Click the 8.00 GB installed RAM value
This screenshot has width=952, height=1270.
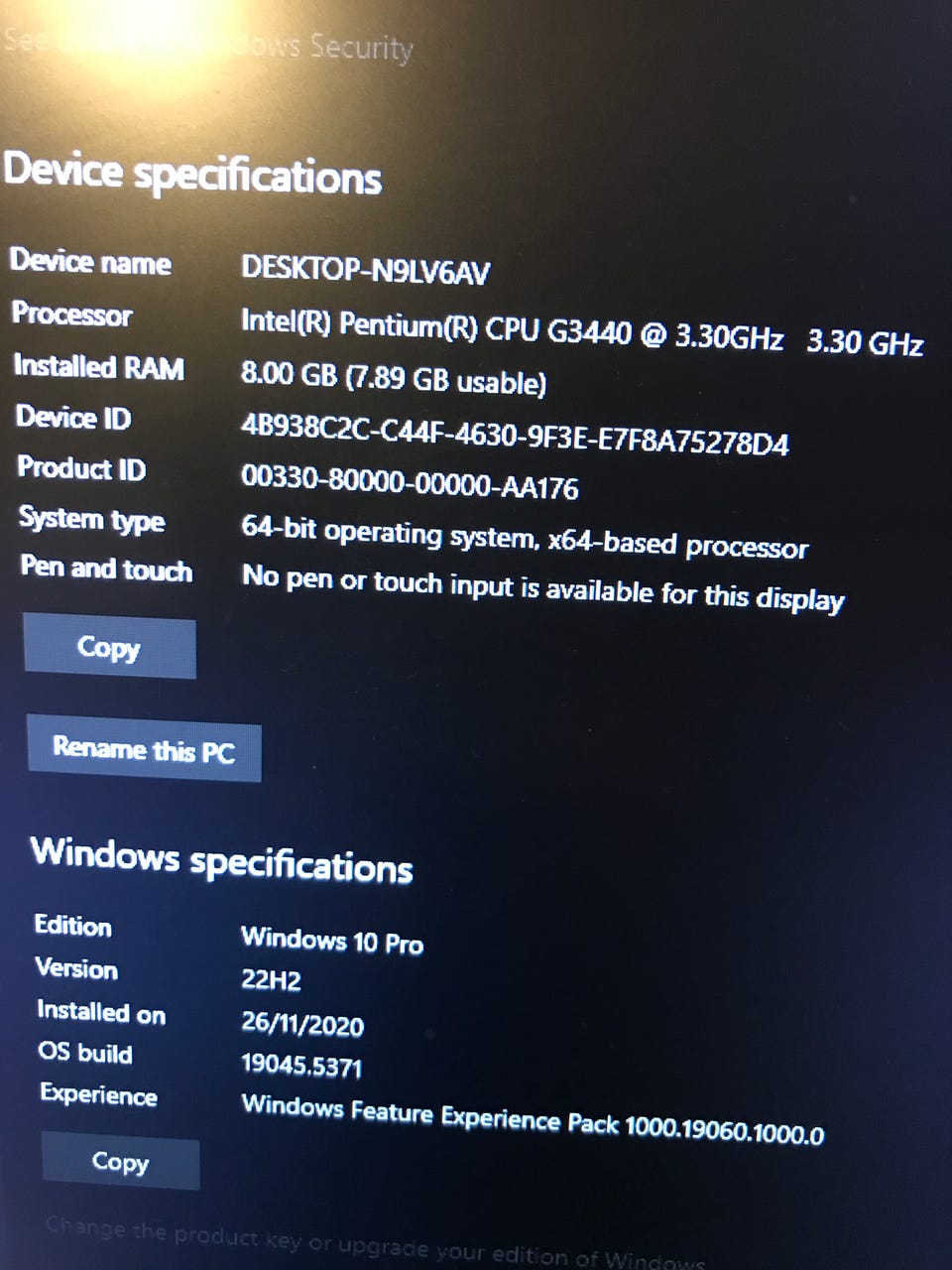point(394,378)
